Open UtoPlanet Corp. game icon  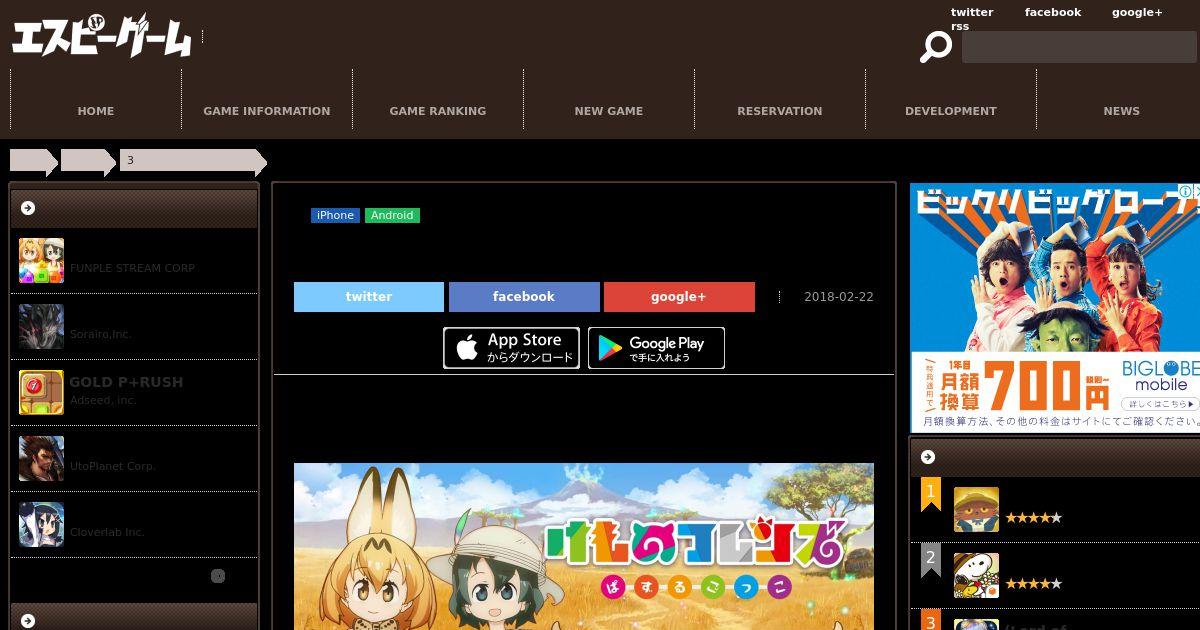(41, 459)
